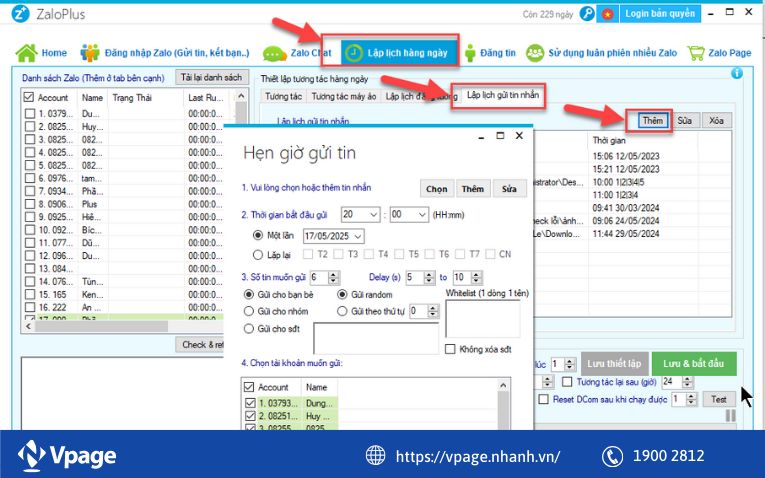Adjust Tương tác lại sau stepper showing 24
765x478 pixels.
coord(687,382)
